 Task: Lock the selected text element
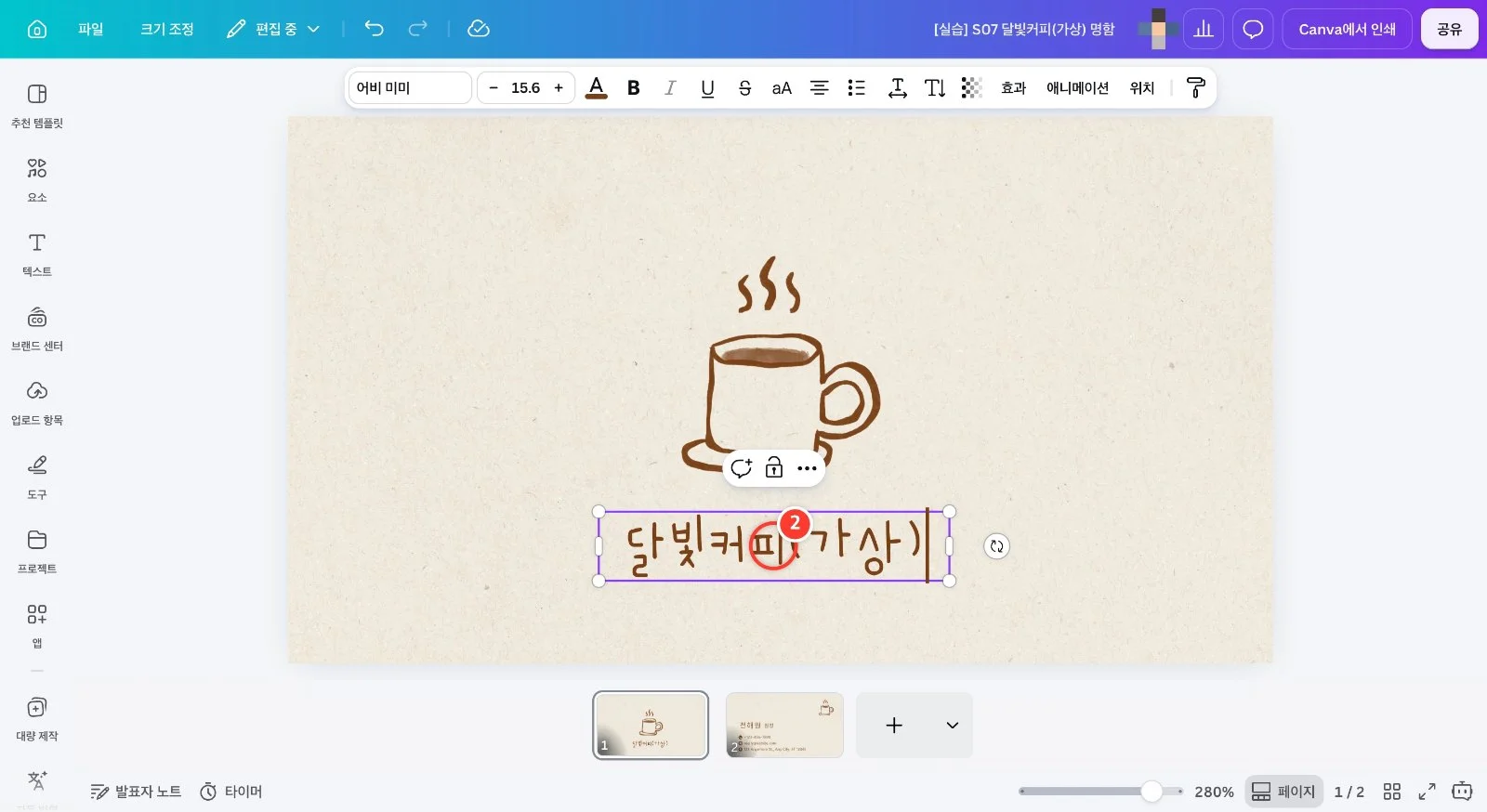coord(774,467)
